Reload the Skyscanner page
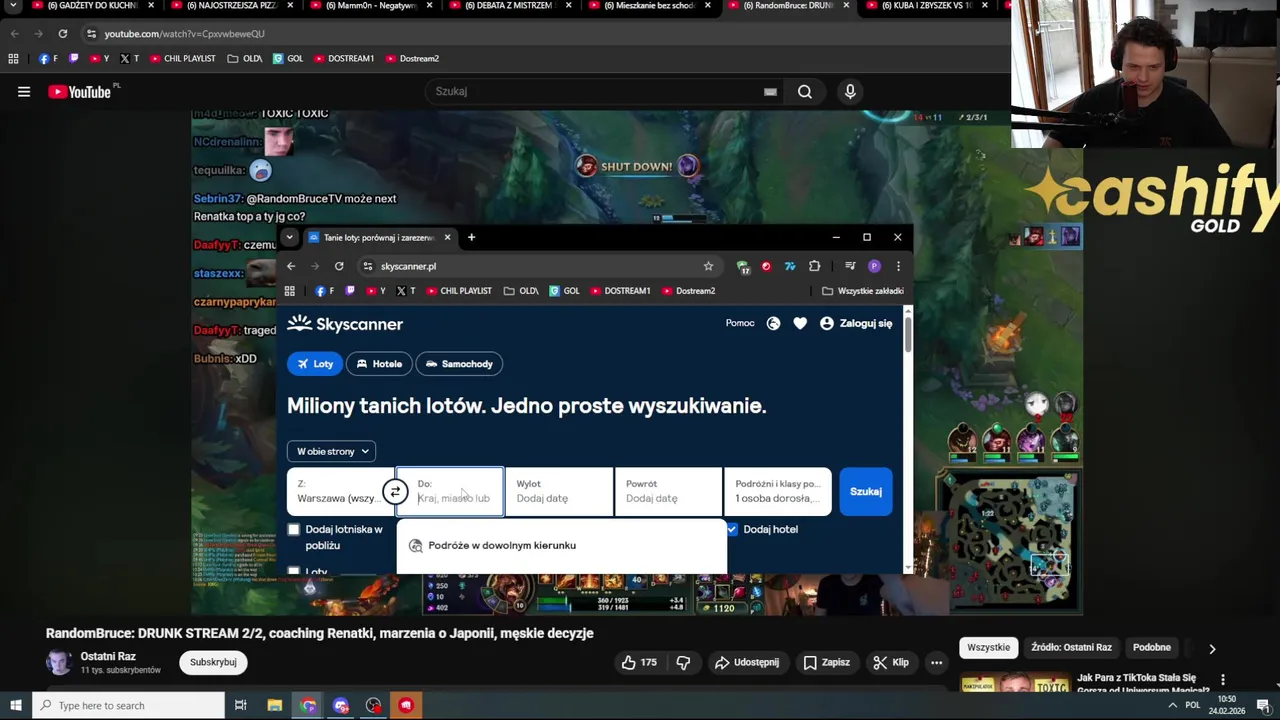 pyautogui.click(x=339, y=266)
